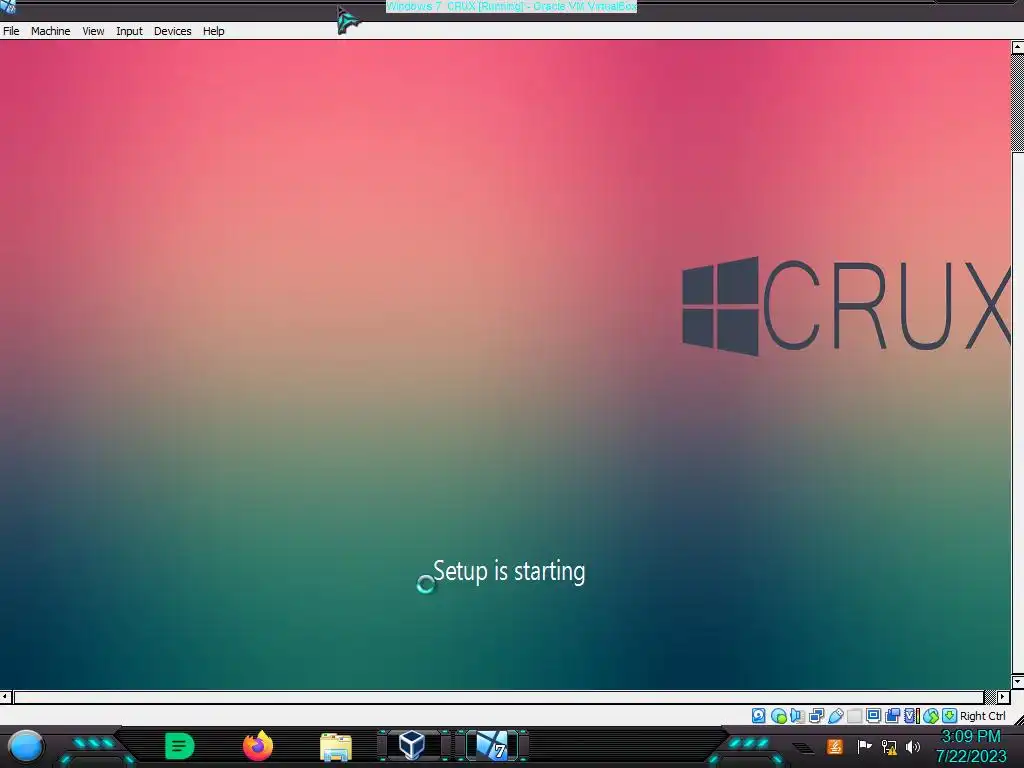Switch to VirtualBox Manager taskbar button

tap(413, 746)
